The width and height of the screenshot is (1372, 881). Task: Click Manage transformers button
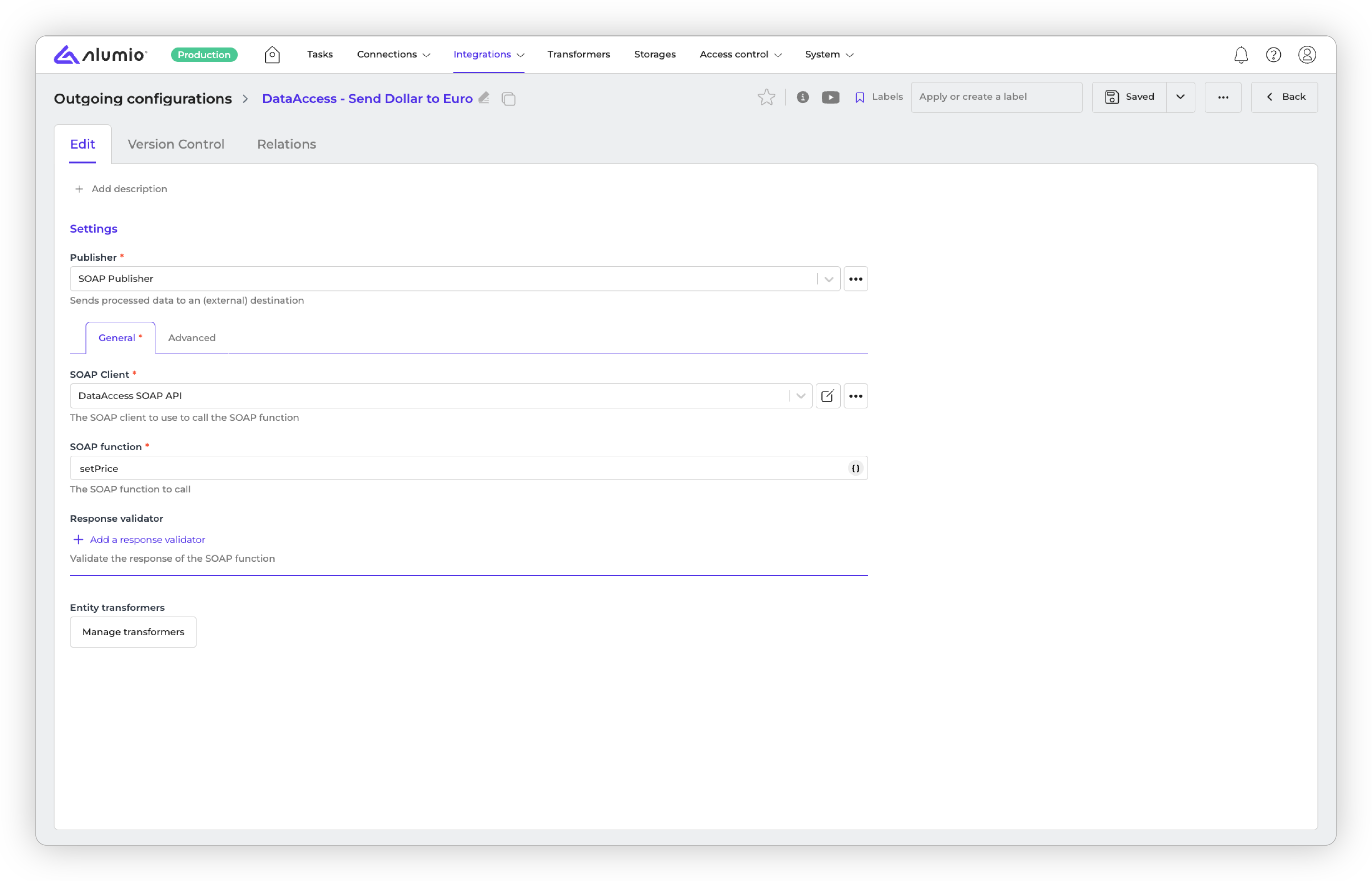point(133,632)
